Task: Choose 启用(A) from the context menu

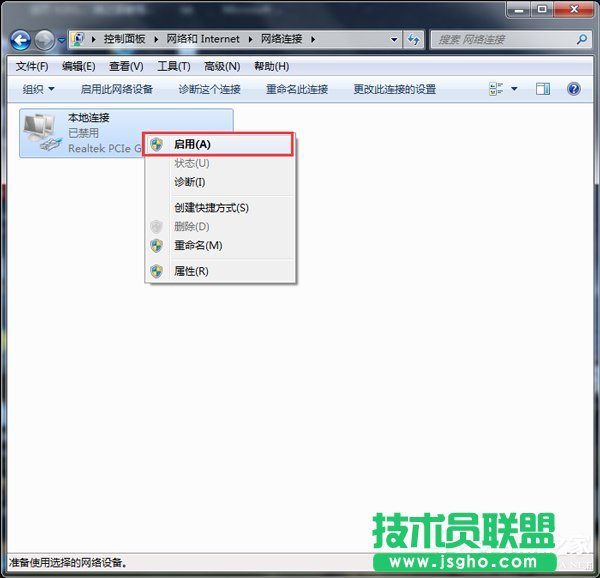Action: (x=218, y=144)
